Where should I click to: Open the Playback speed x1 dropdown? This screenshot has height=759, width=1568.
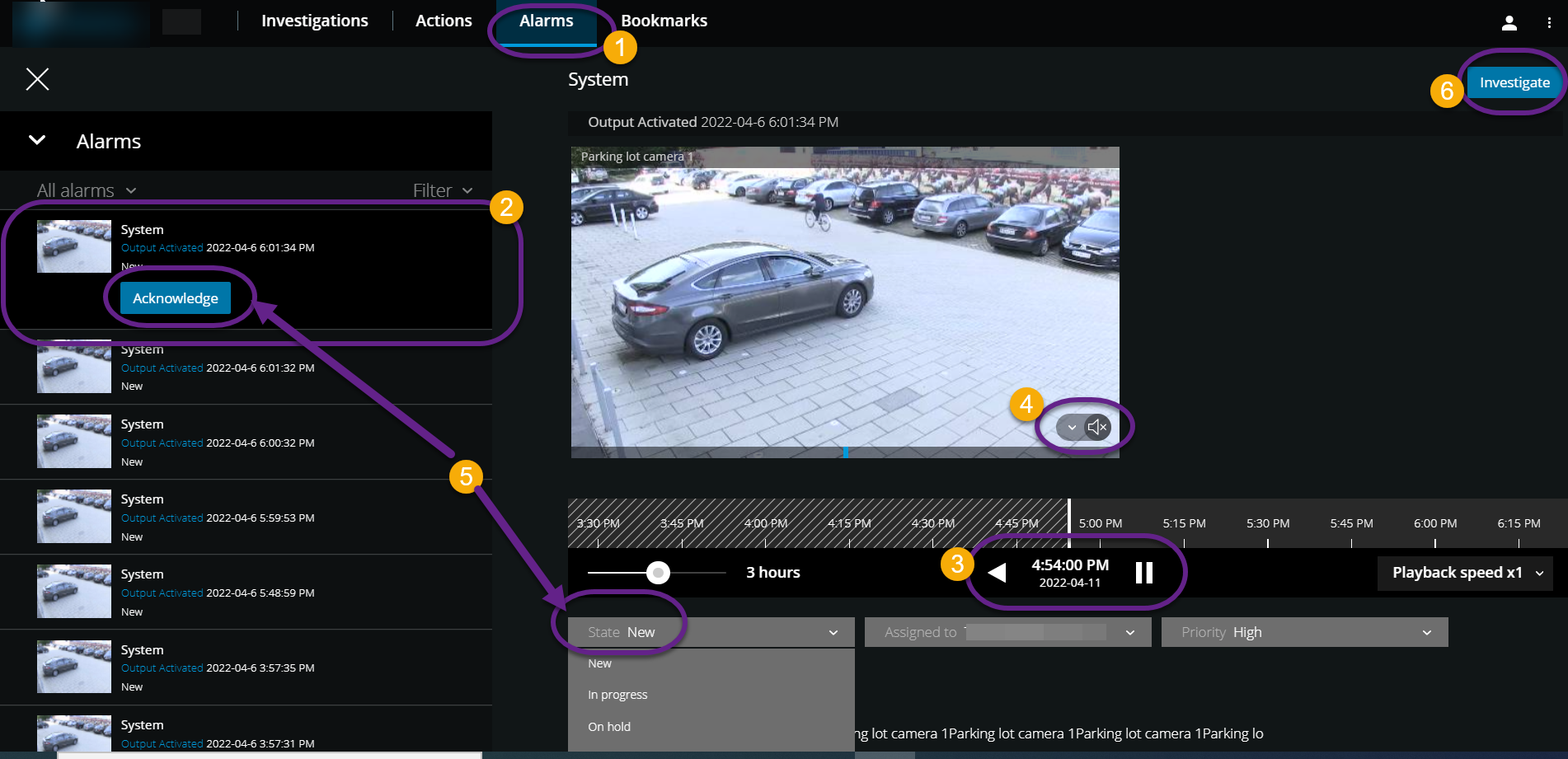(x=1465, y=573)
